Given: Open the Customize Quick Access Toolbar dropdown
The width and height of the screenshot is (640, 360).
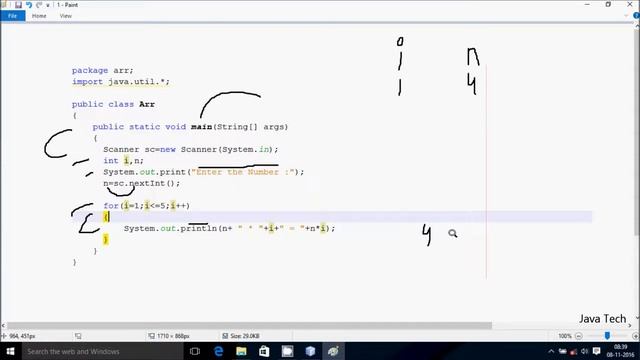Looking at the screenshot, I should coord(48,5).
